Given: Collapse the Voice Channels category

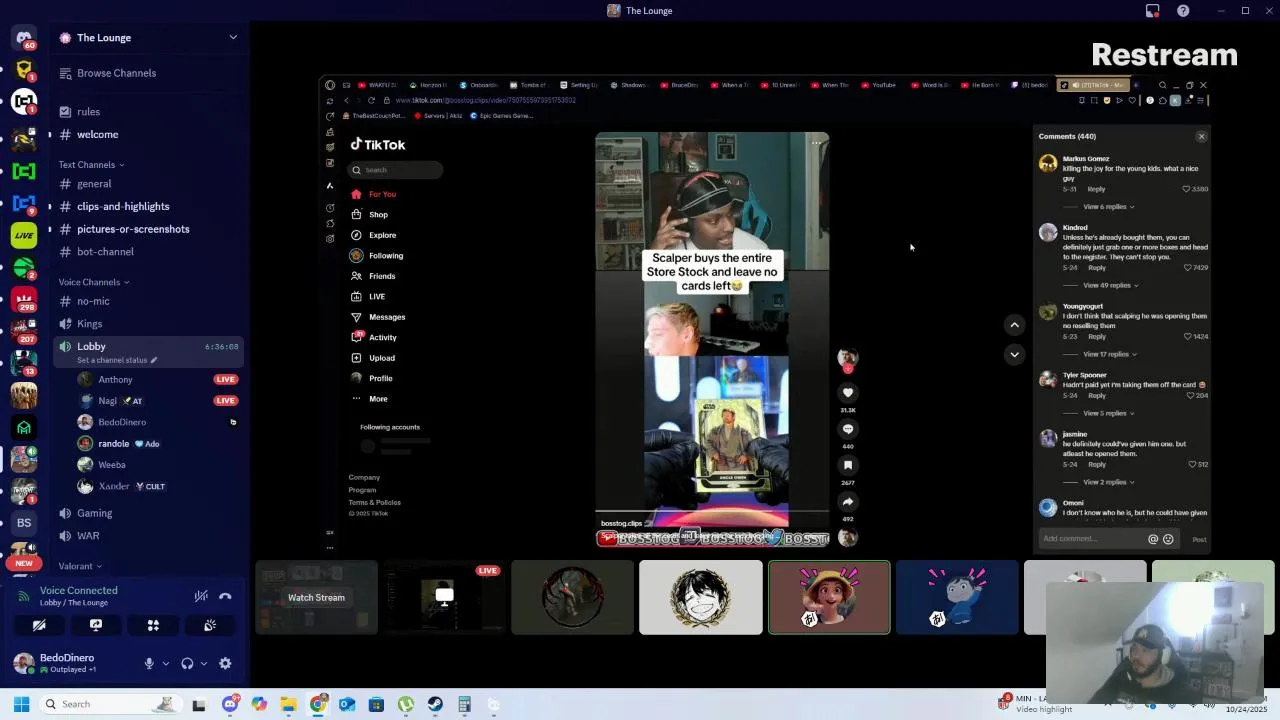Looking at the screenshot, I should [94, 282].
